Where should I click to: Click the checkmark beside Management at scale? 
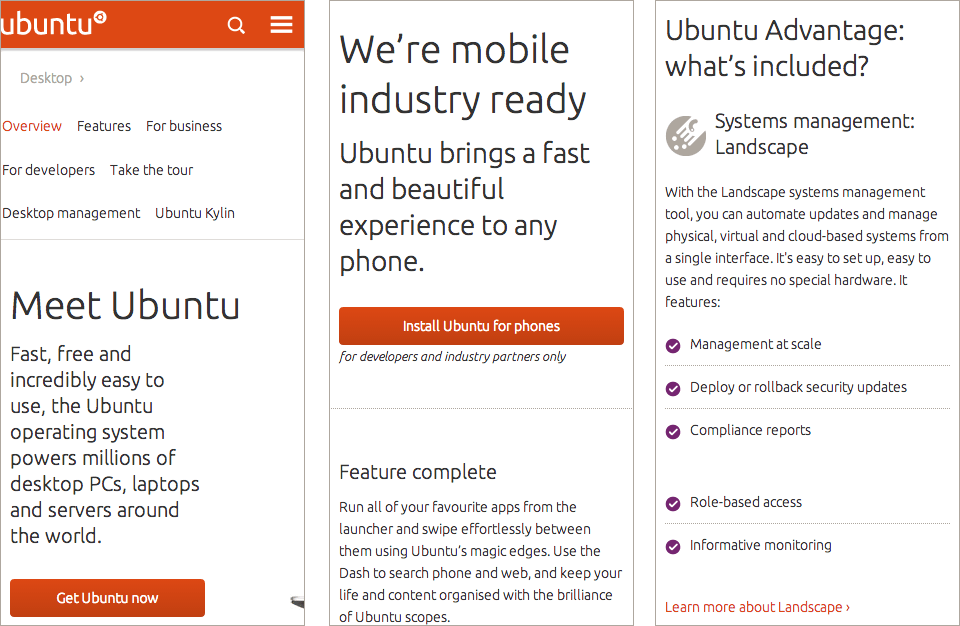tap(673, 345)
